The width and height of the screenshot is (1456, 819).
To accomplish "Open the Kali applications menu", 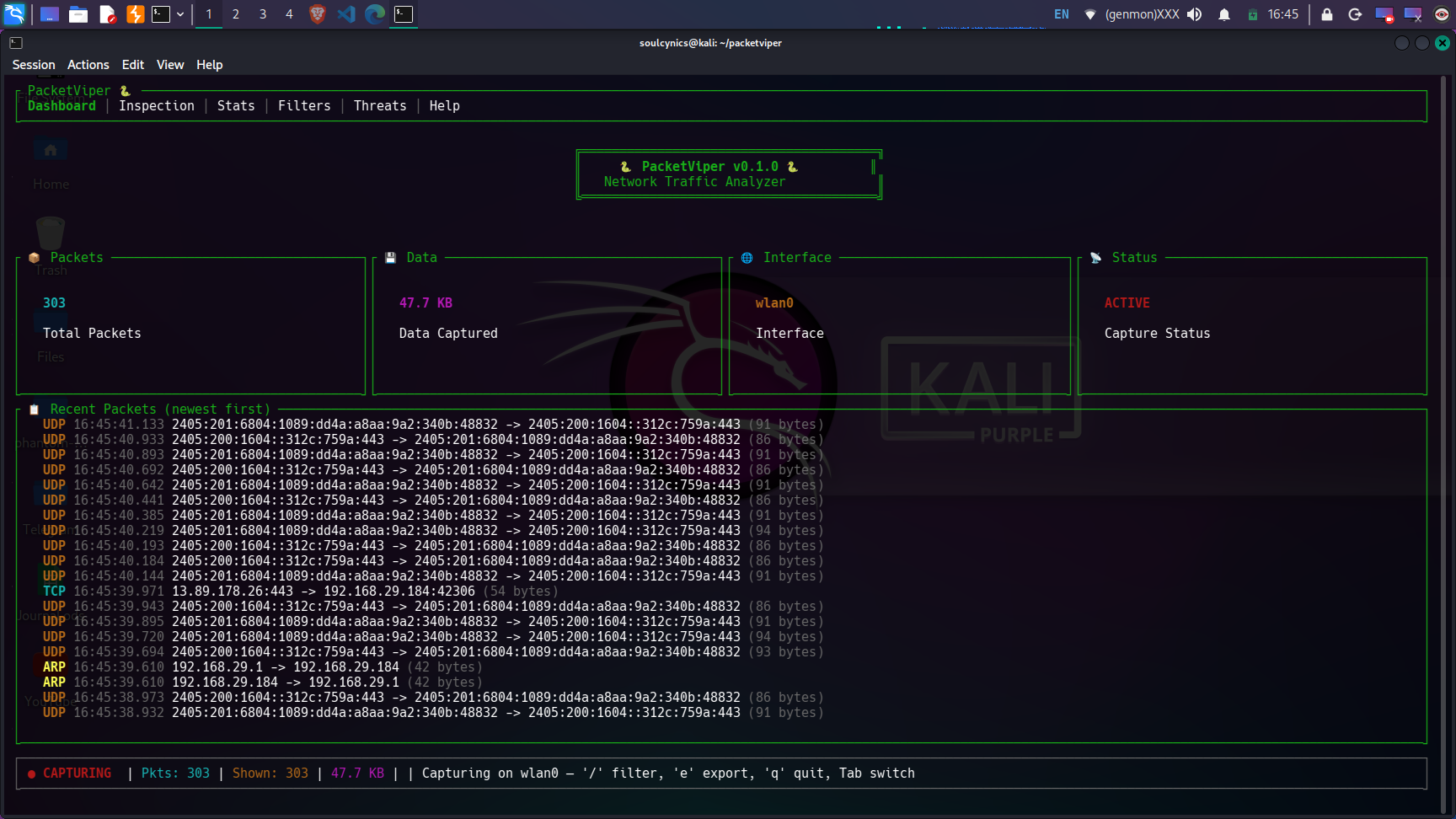I will pos(15,14).
